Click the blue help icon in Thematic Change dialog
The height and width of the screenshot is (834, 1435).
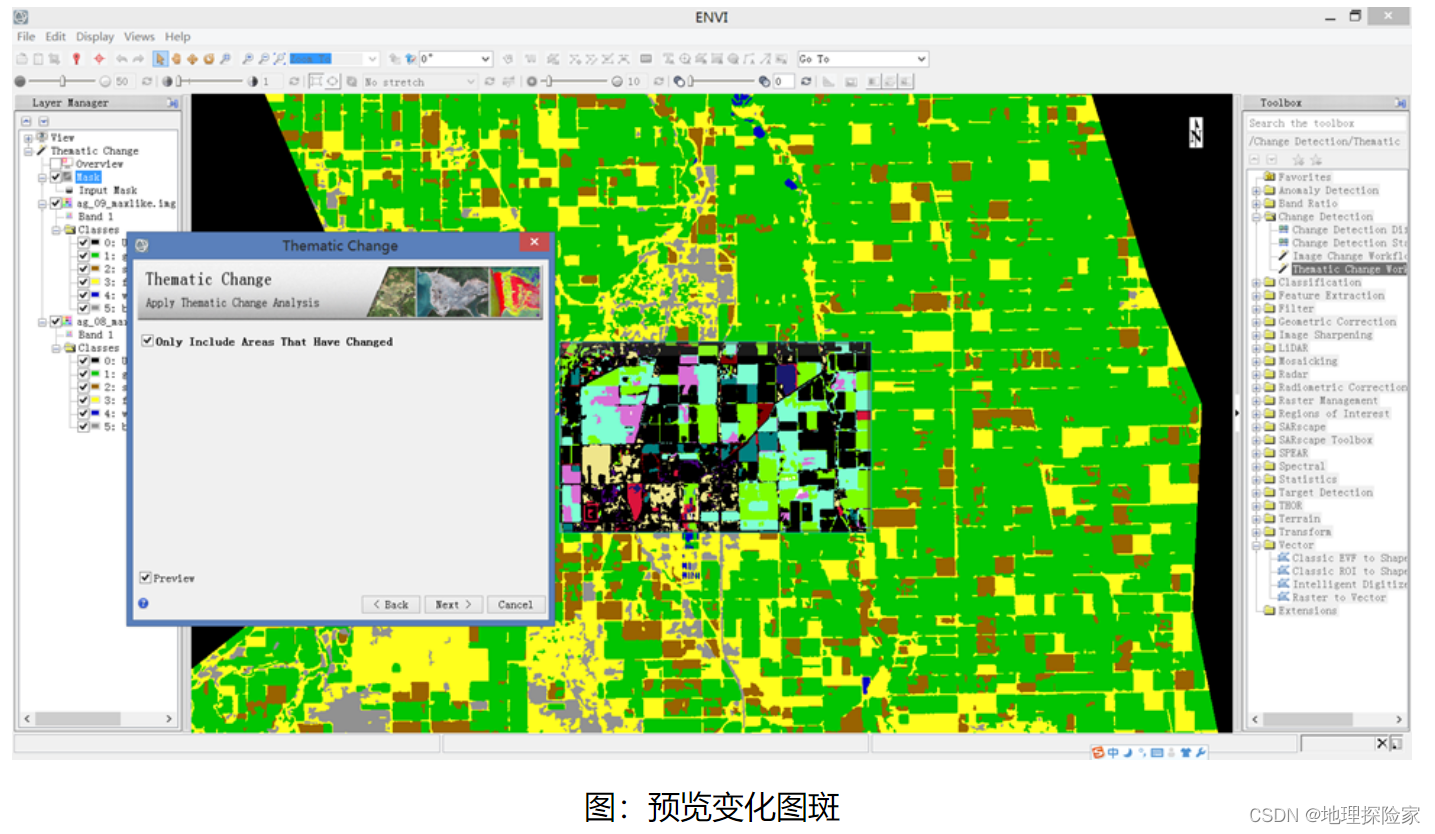tap(143, 603)
